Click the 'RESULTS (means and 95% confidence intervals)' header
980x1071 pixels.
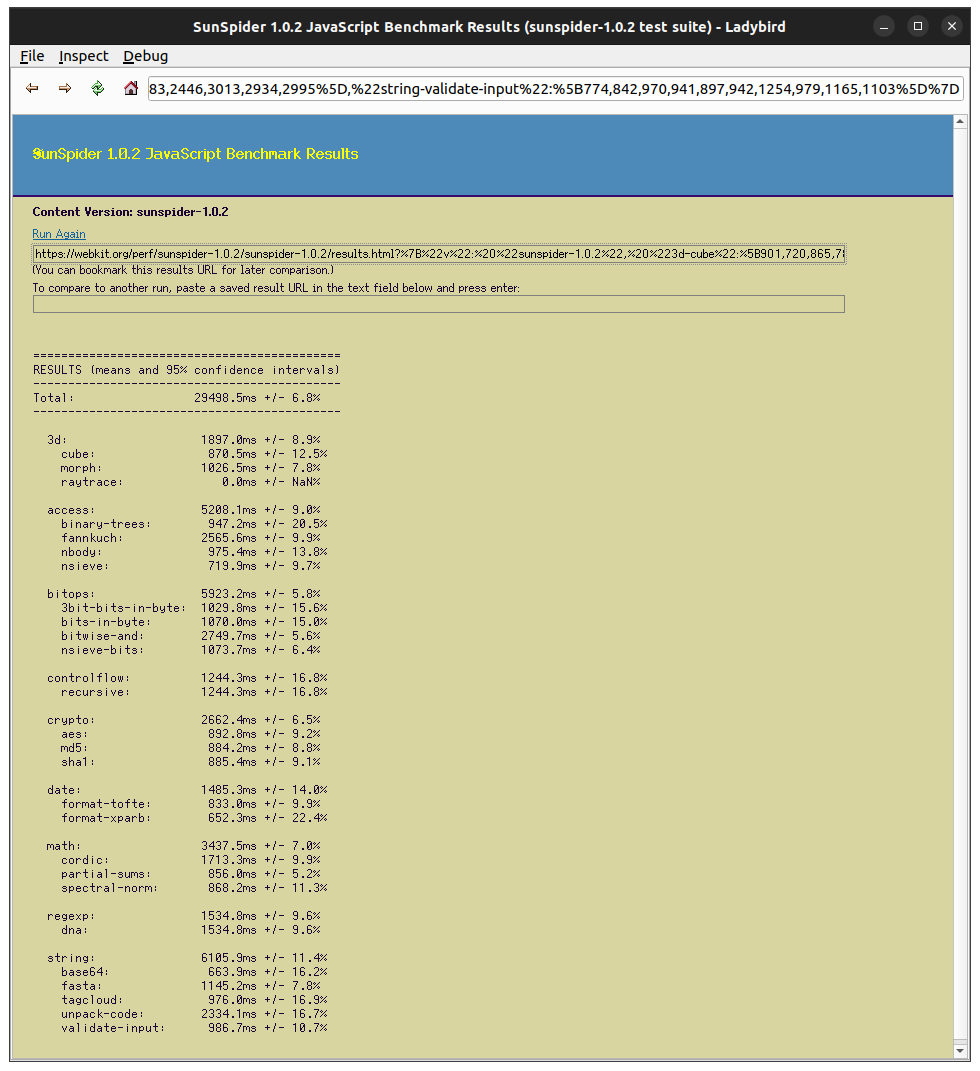click(186, 370)
